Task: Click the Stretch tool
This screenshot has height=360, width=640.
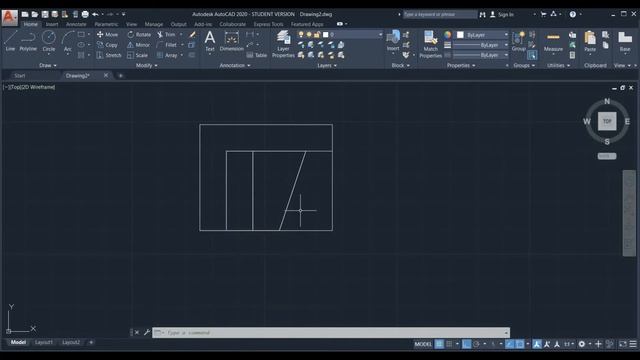Action: 109,55
